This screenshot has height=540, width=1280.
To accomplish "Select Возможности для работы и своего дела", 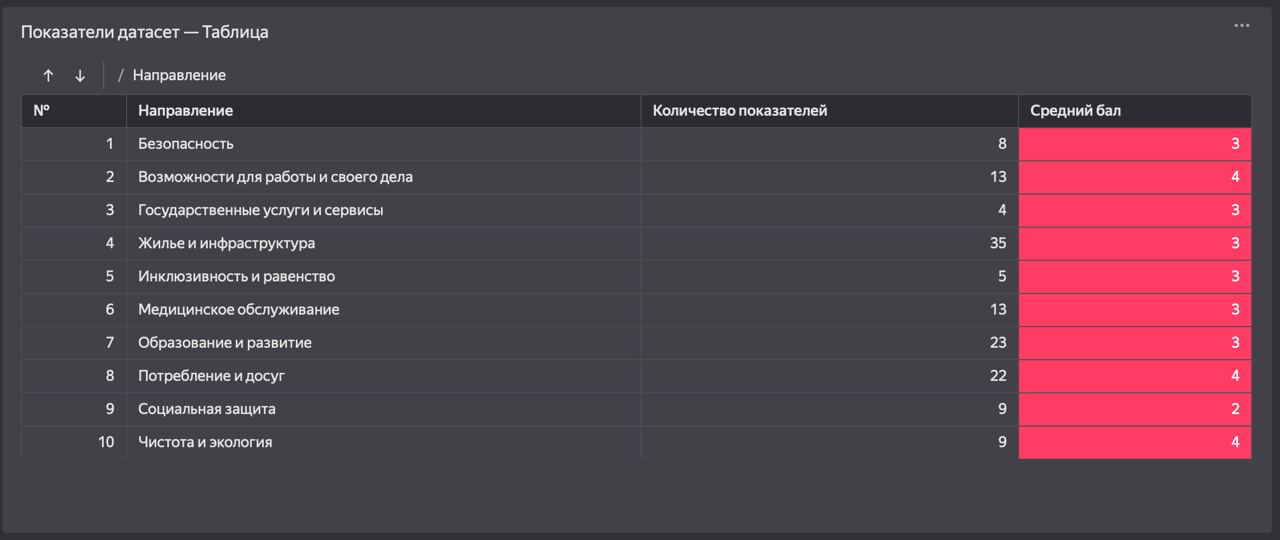I will (x=384, y=177).
